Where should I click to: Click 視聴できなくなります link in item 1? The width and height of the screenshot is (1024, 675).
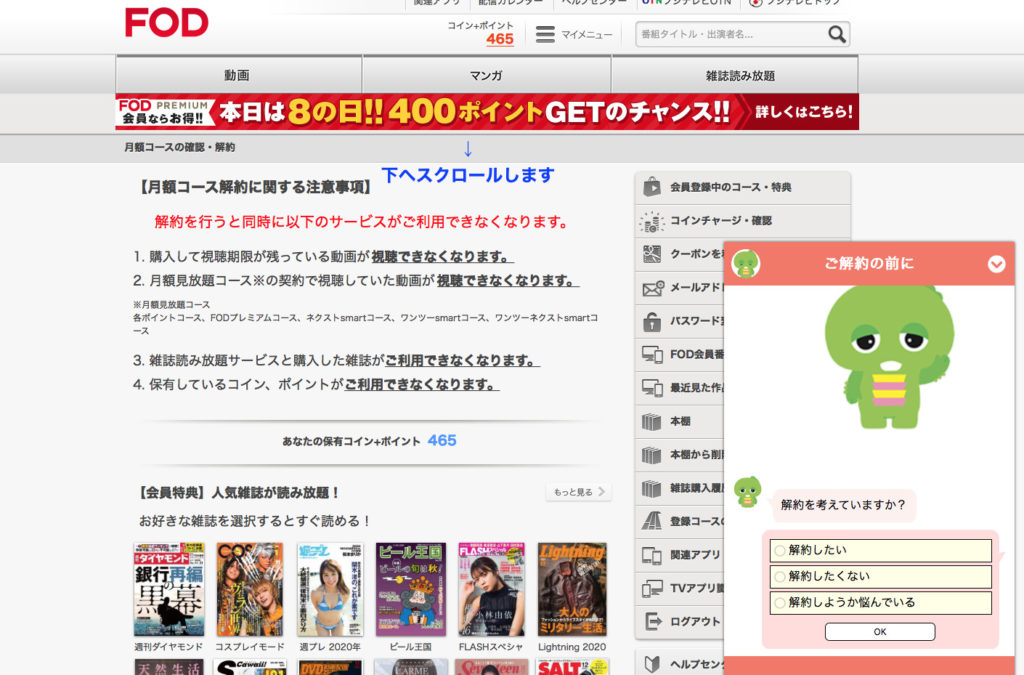(x=442, y=257)
